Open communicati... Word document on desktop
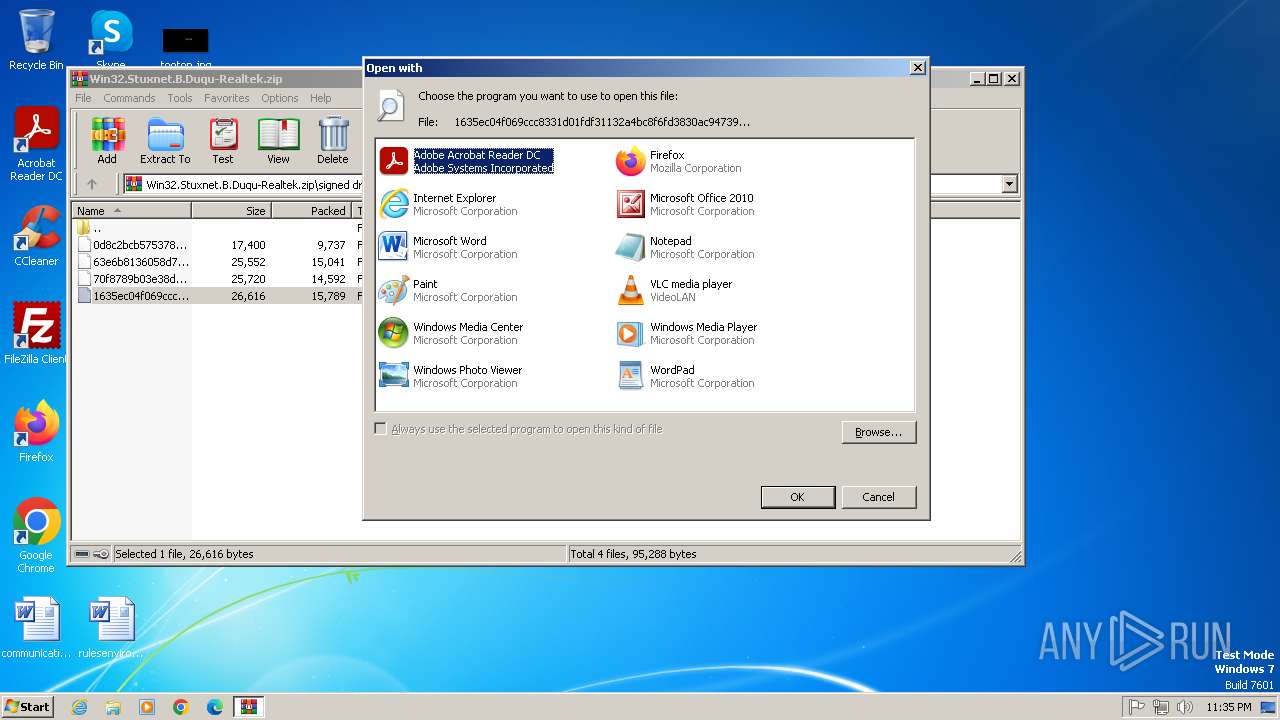The width and height of the screenshot is (1280, 720). 37,629
